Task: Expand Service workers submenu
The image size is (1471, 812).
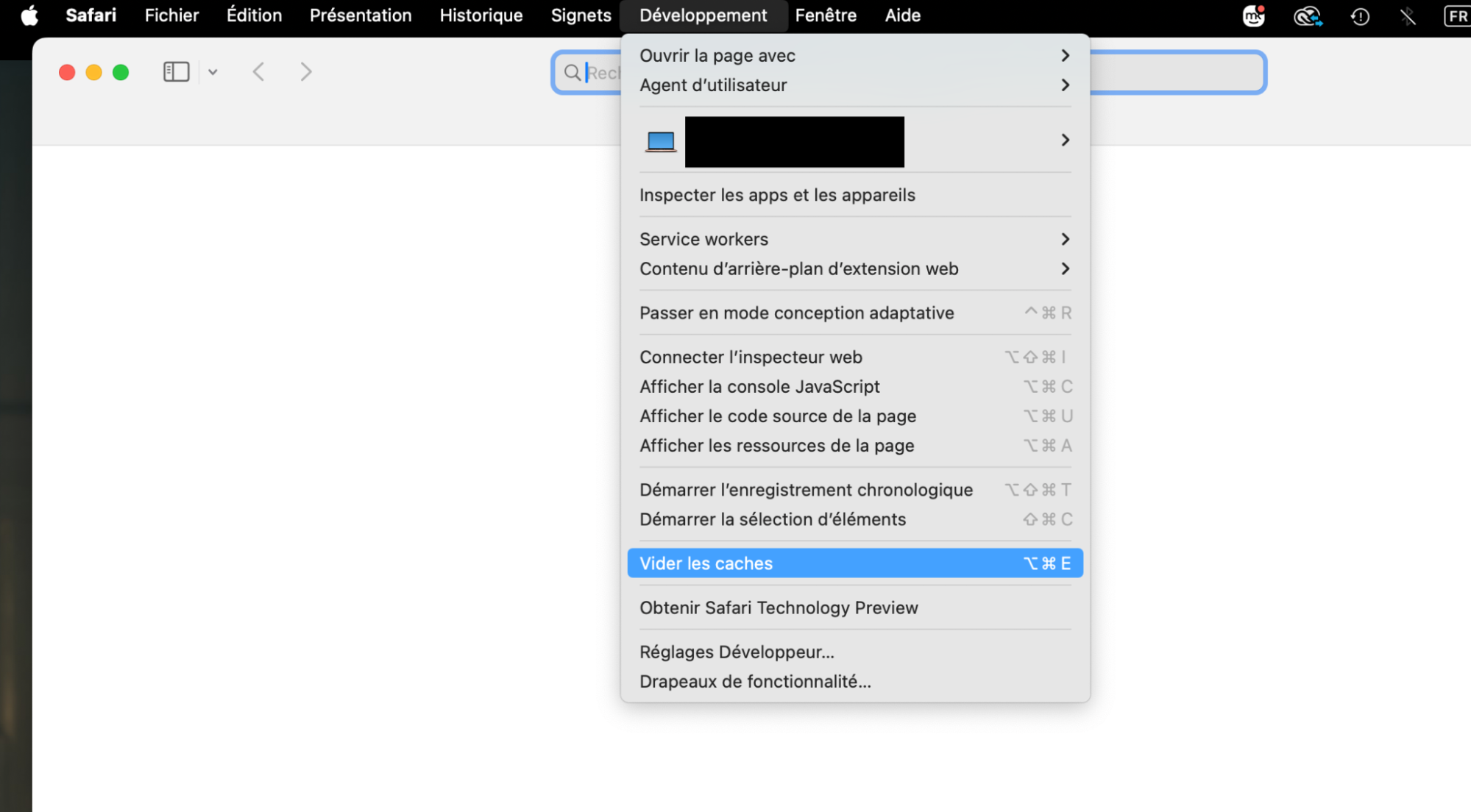Action: (x=855, y=239)
